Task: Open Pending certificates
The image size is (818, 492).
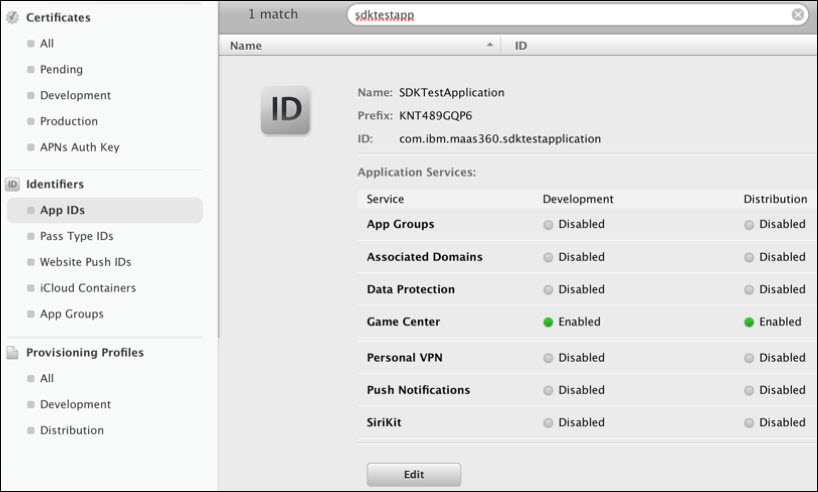Action: point(61,69)
